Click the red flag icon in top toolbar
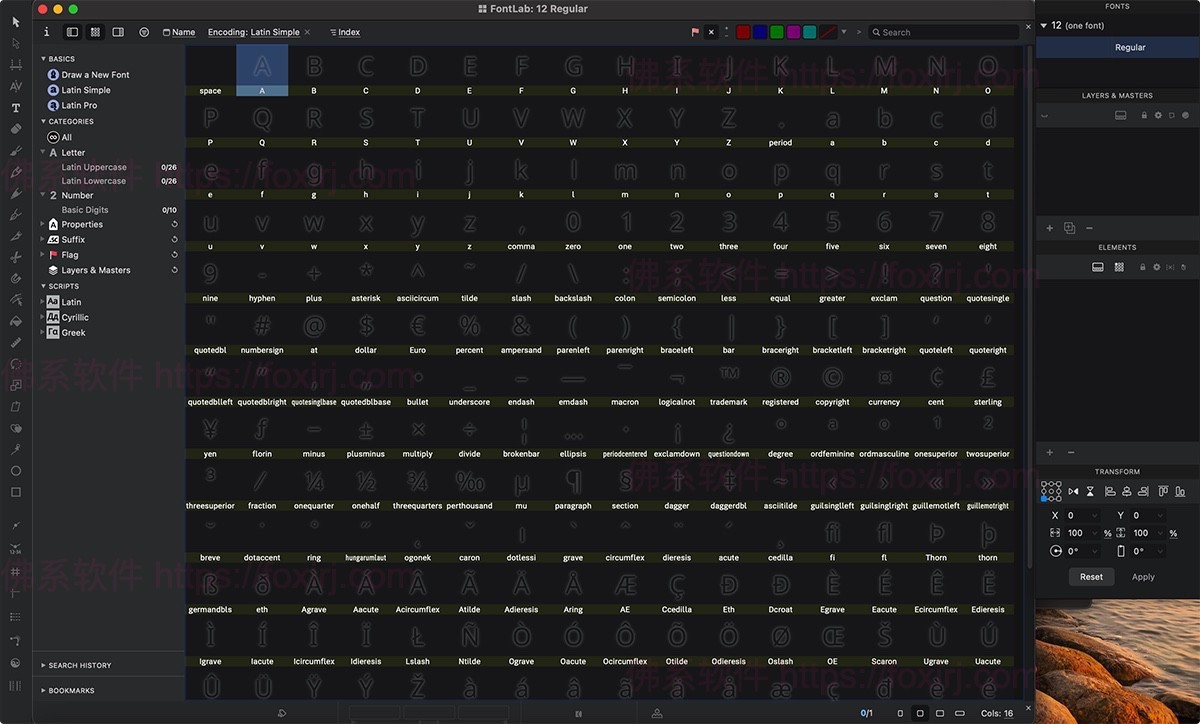The height and width of the screenshot is (724, 1200). tap(695, 32)
